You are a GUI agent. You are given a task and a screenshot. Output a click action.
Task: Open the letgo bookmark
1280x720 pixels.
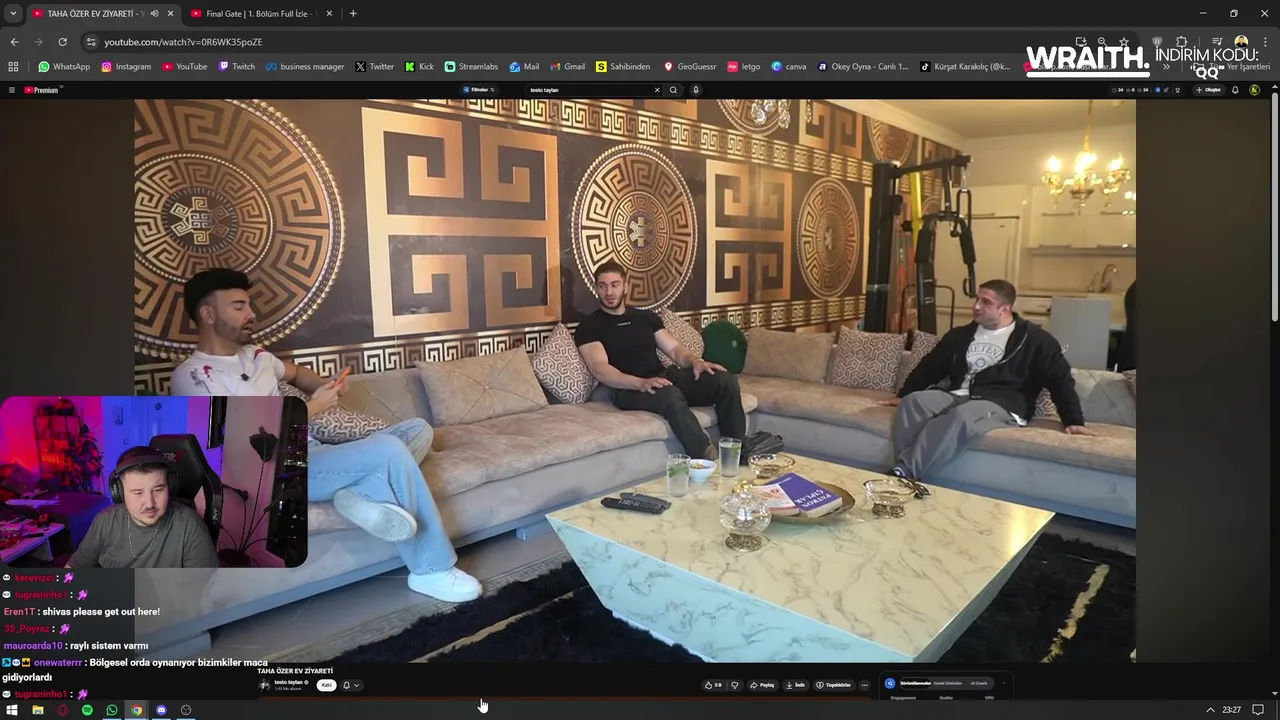point(744,67)
